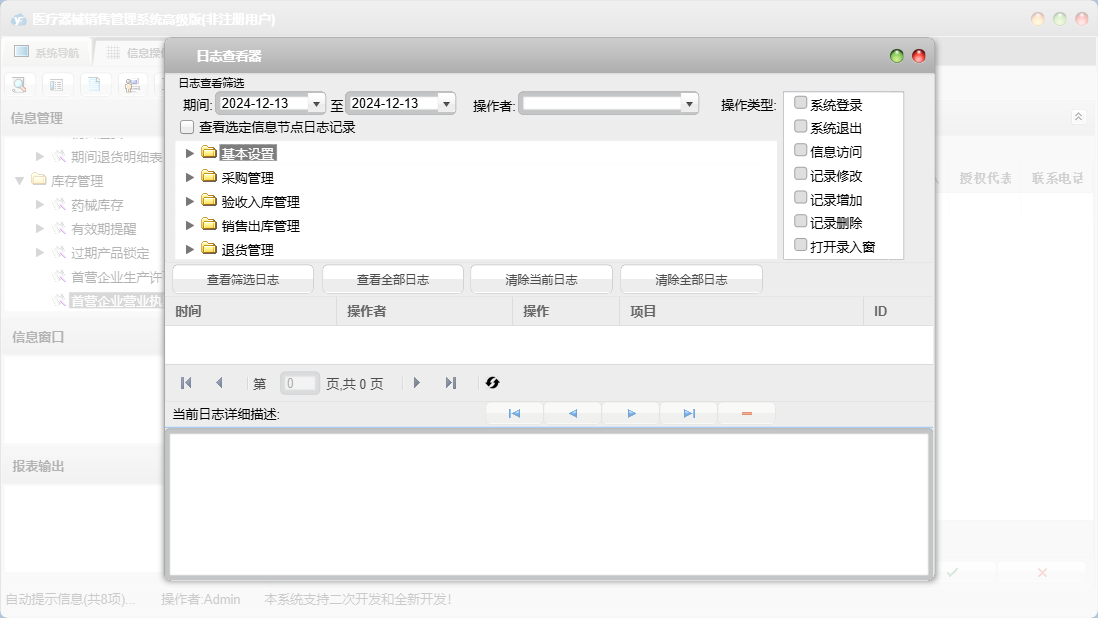The image size is (1098, 618).
Task: Check the 打开录入窗 operation type
Action: click(x=800, y=245)
